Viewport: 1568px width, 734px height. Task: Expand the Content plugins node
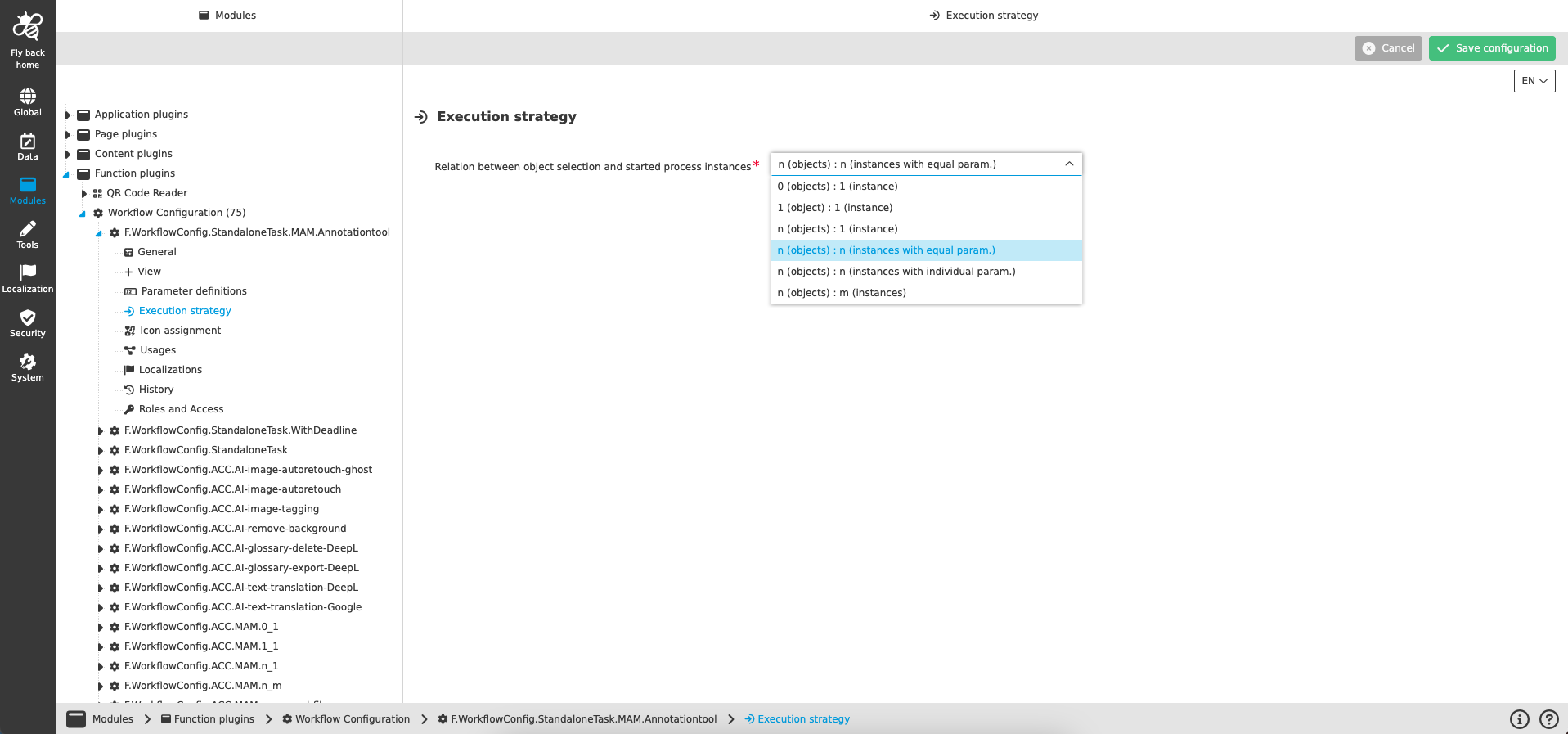(68, 155)
